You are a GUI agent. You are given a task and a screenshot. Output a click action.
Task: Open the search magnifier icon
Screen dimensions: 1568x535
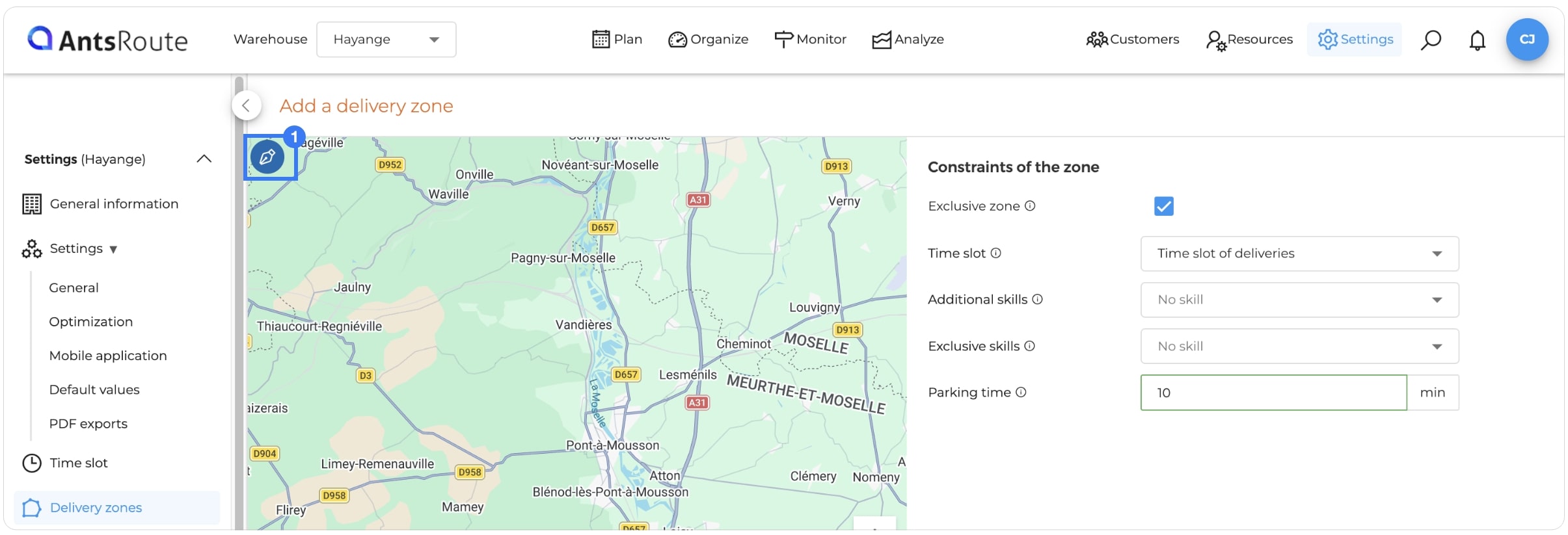pos(1431,40)
